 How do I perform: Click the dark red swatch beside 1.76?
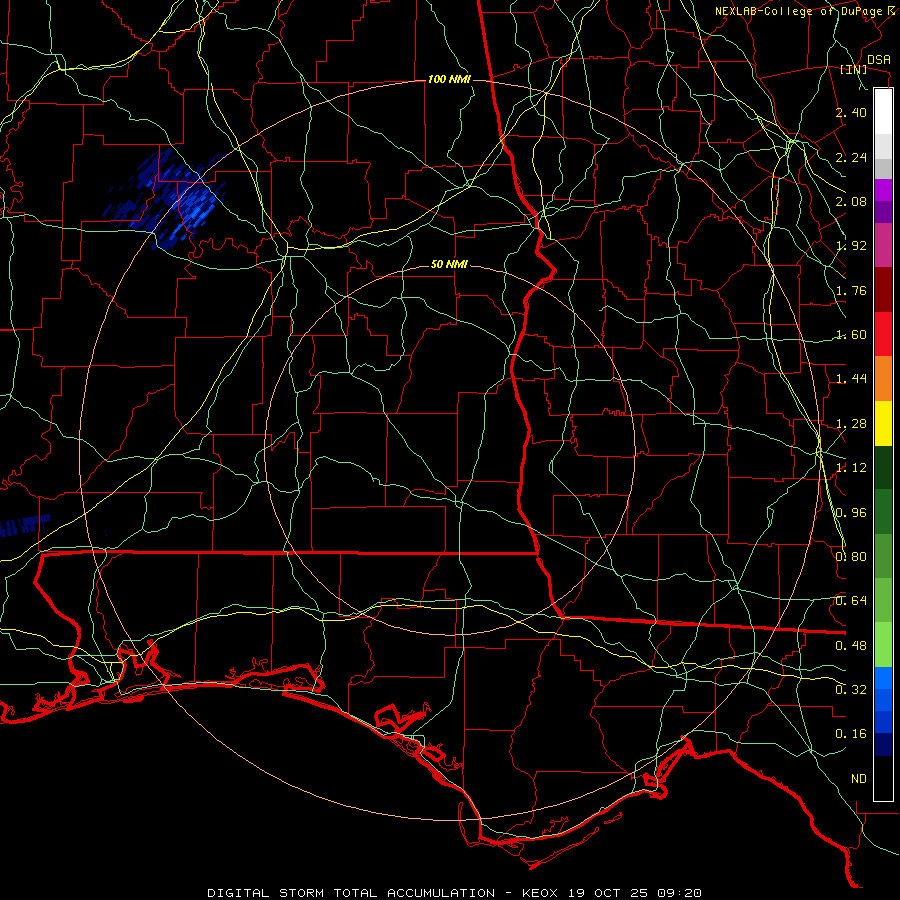coord(883,290)
